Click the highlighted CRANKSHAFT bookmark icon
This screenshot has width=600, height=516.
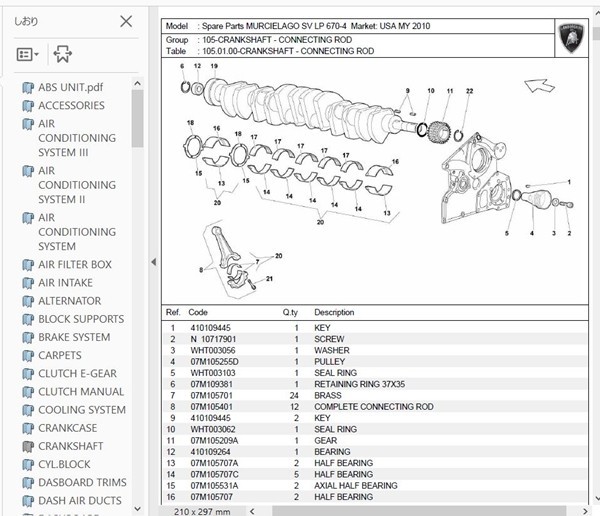tap(28, 447)
